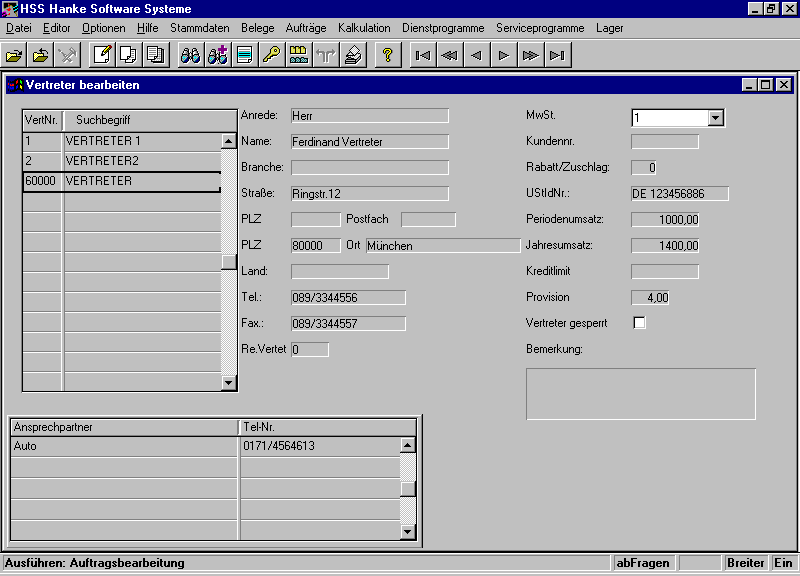Jump to first record with toolbar arrow

(423, 55)
